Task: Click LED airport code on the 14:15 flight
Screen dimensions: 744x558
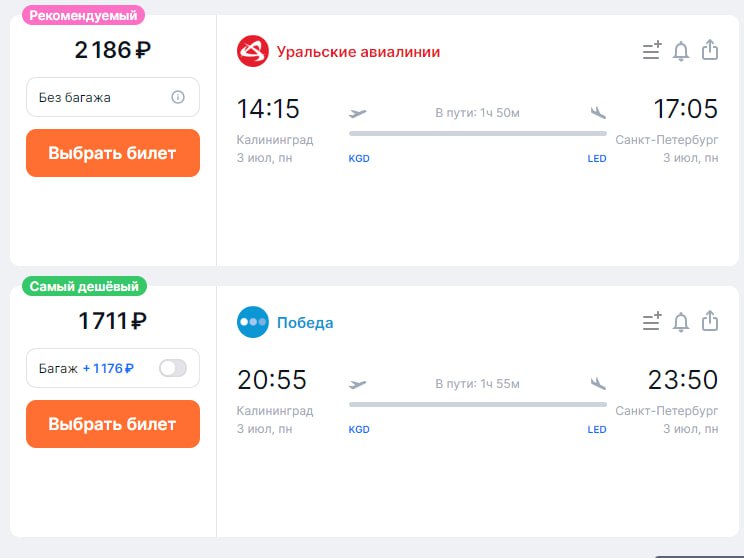Action: tap(596, 159)
